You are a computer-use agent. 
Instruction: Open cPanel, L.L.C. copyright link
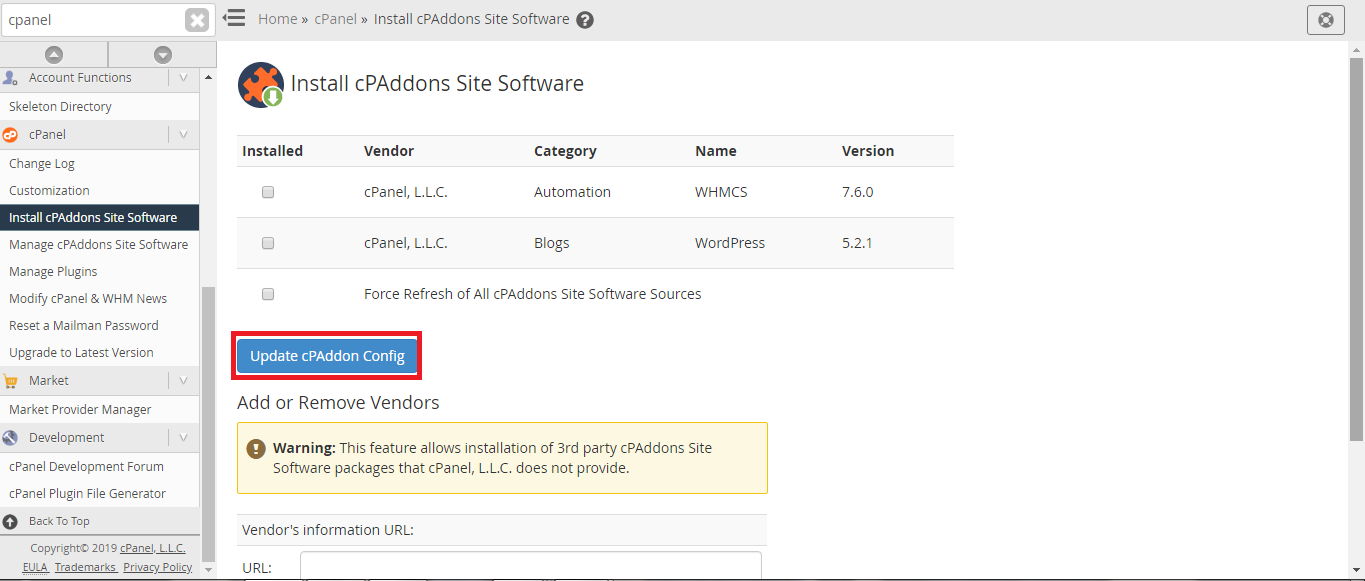tap(153, 548)
